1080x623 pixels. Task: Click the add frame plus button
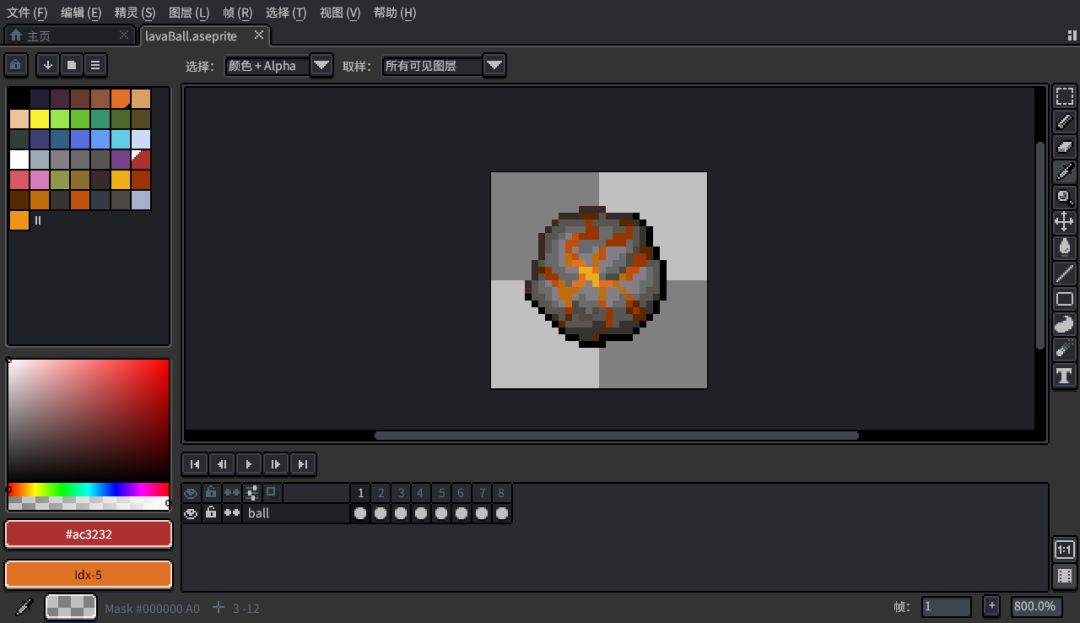(991, 606)
